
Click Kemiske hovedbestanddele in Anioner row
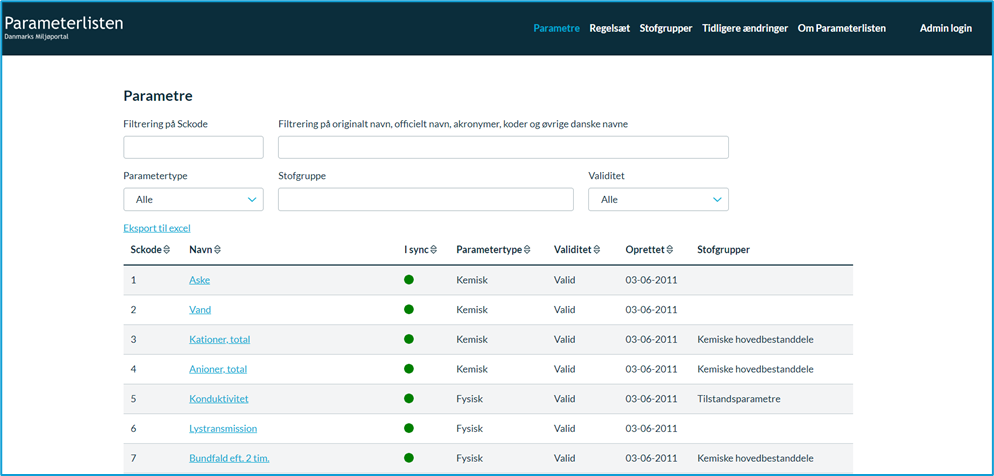pos(755,369)
